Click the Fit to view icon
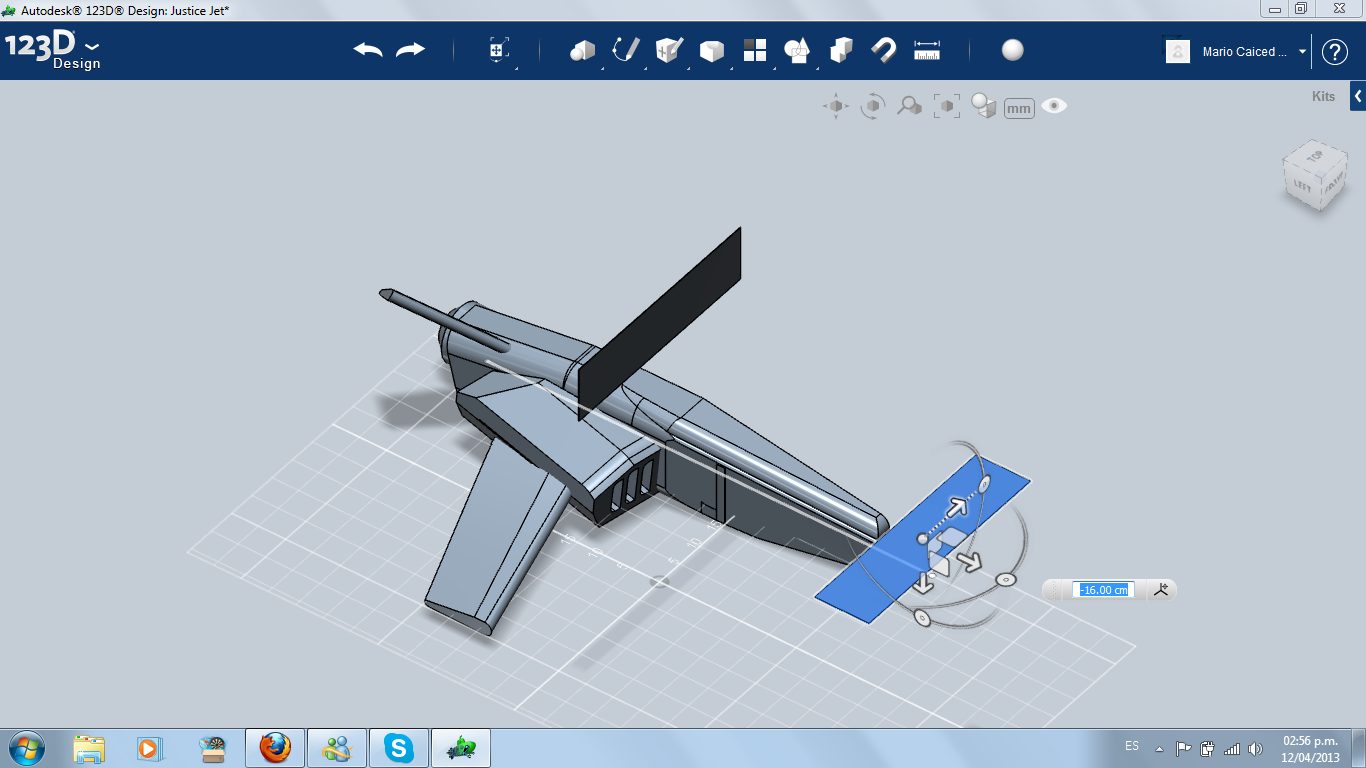The height and width of the screenshot is (768, 1366). coord(947,106)
